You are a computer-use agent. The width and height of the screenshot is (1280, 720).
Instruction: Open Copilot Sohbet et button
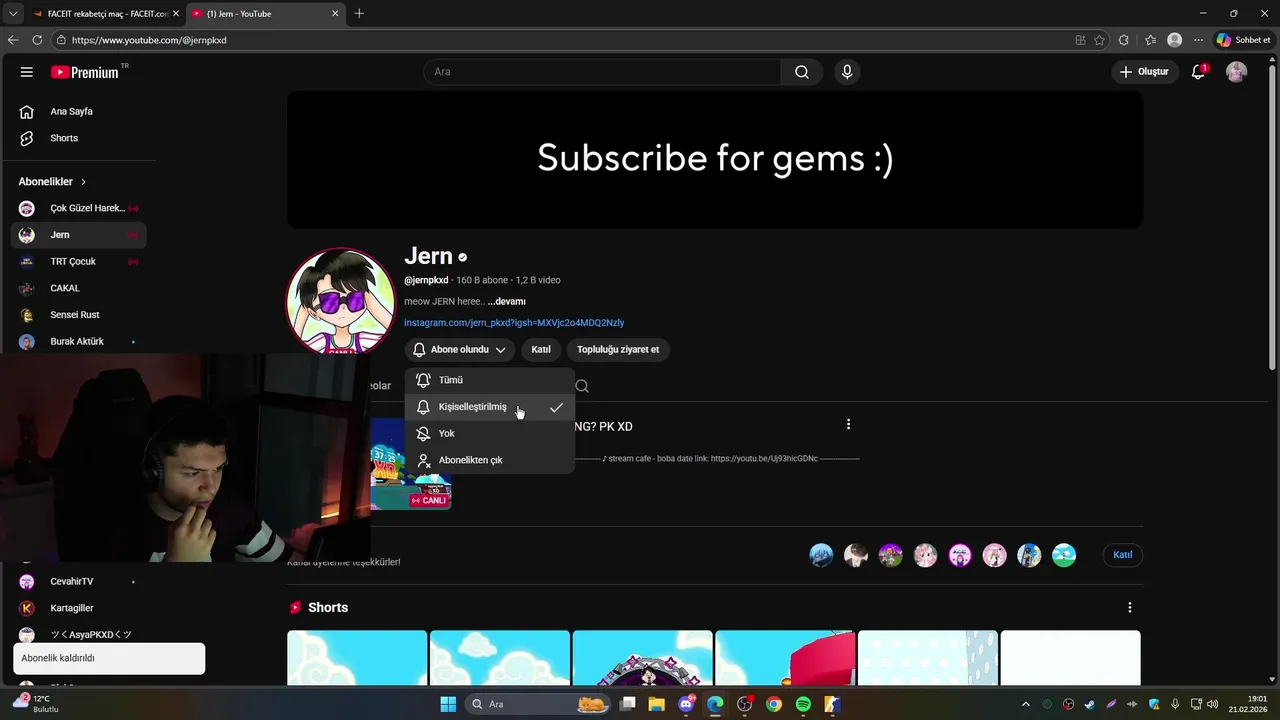coord(1243,40)
